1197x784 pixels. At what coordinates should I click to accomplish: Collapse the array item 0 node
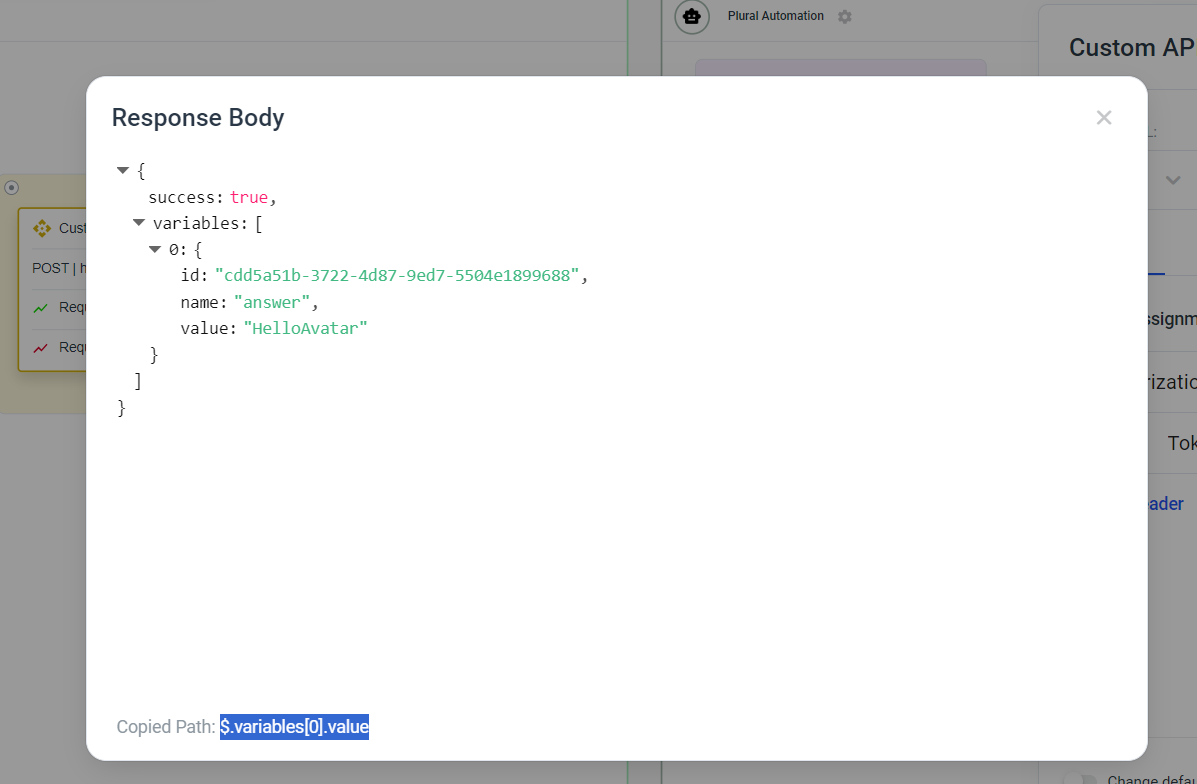(x=155, y=249)
